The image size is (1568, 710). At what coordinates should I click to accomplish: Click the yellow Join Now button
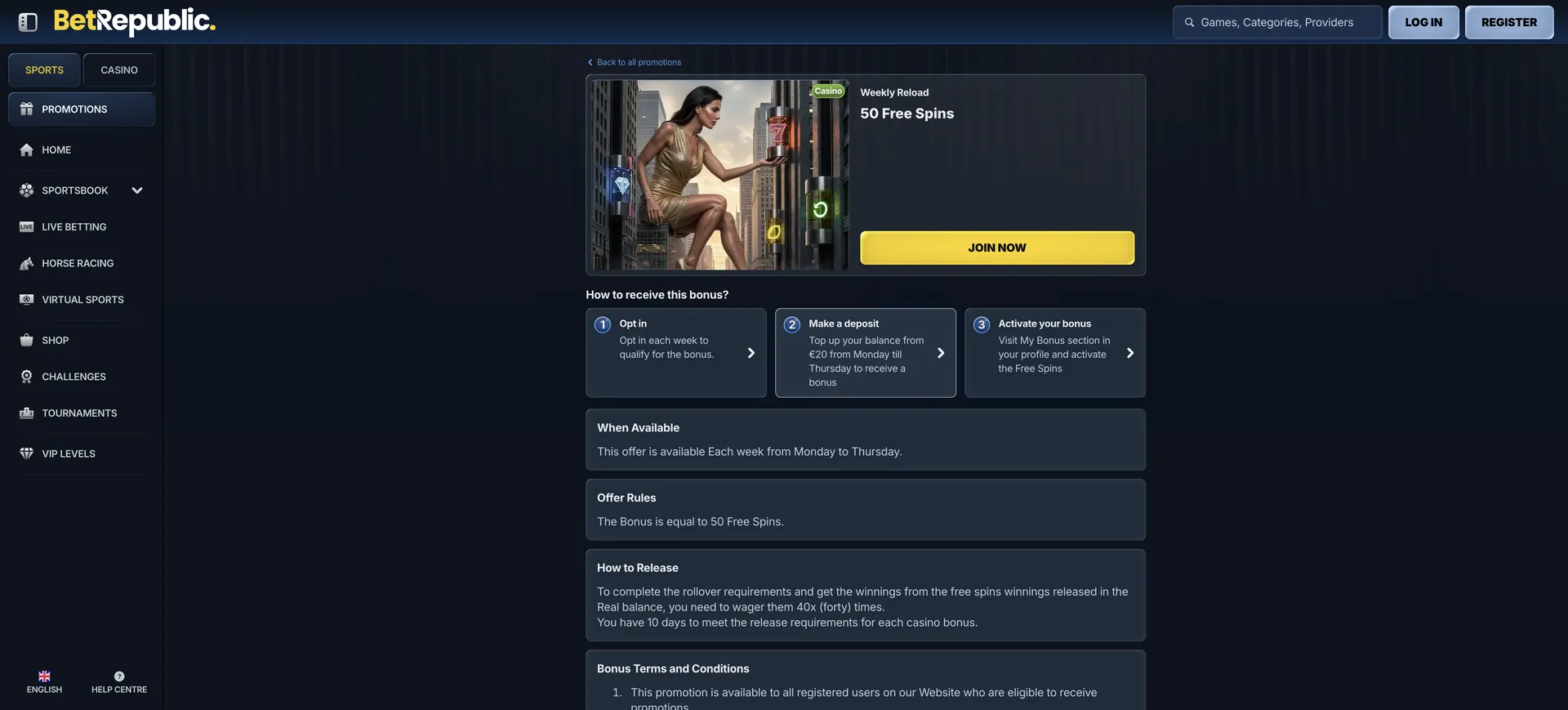(x=997, y=248)
